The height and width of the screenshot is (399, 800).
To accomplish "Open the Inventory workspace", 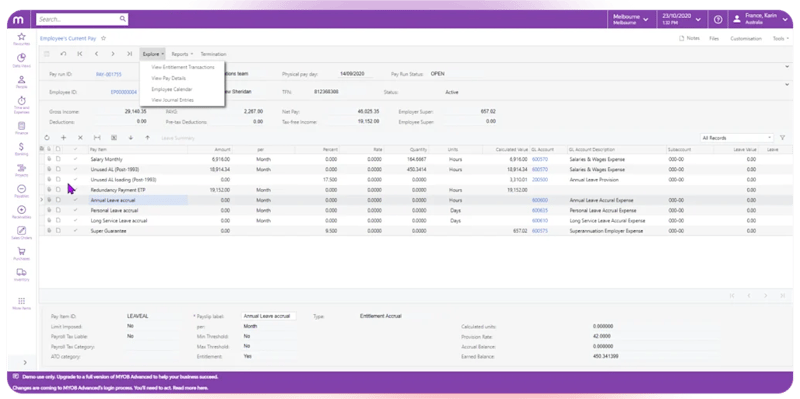I will 21,275.
